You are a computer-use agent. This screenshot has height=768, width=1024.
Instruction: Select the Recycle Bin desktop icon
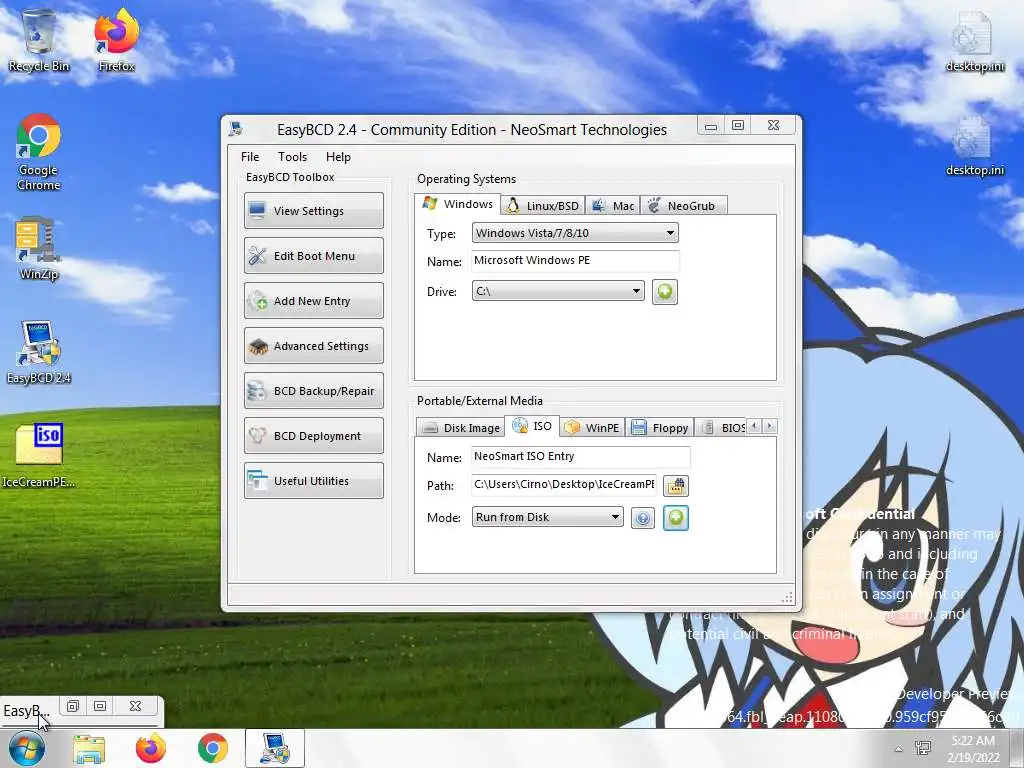(x=39, y=40)
